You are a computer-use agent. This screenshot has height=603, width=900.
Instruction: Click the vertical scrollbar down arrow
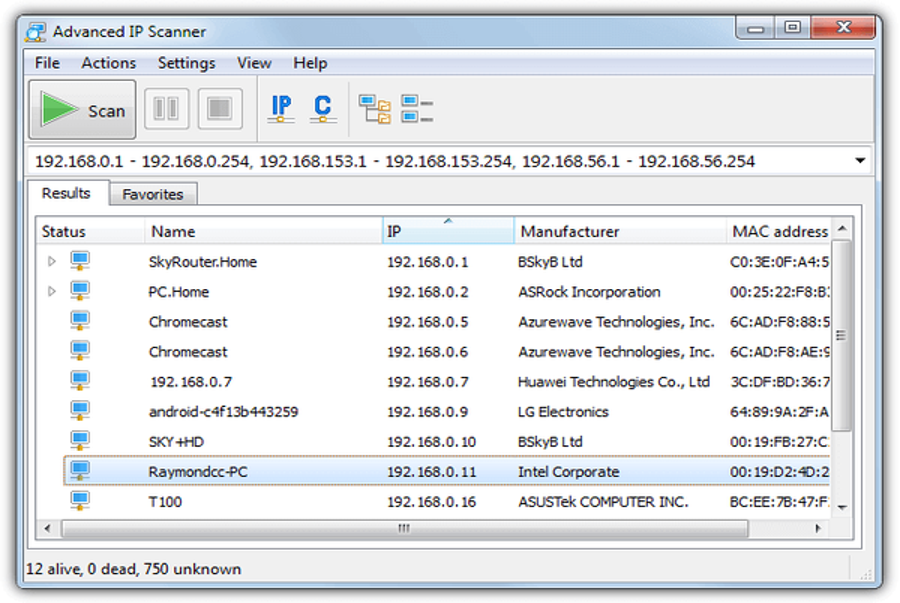pyautogui.click(x=842, y=507)
